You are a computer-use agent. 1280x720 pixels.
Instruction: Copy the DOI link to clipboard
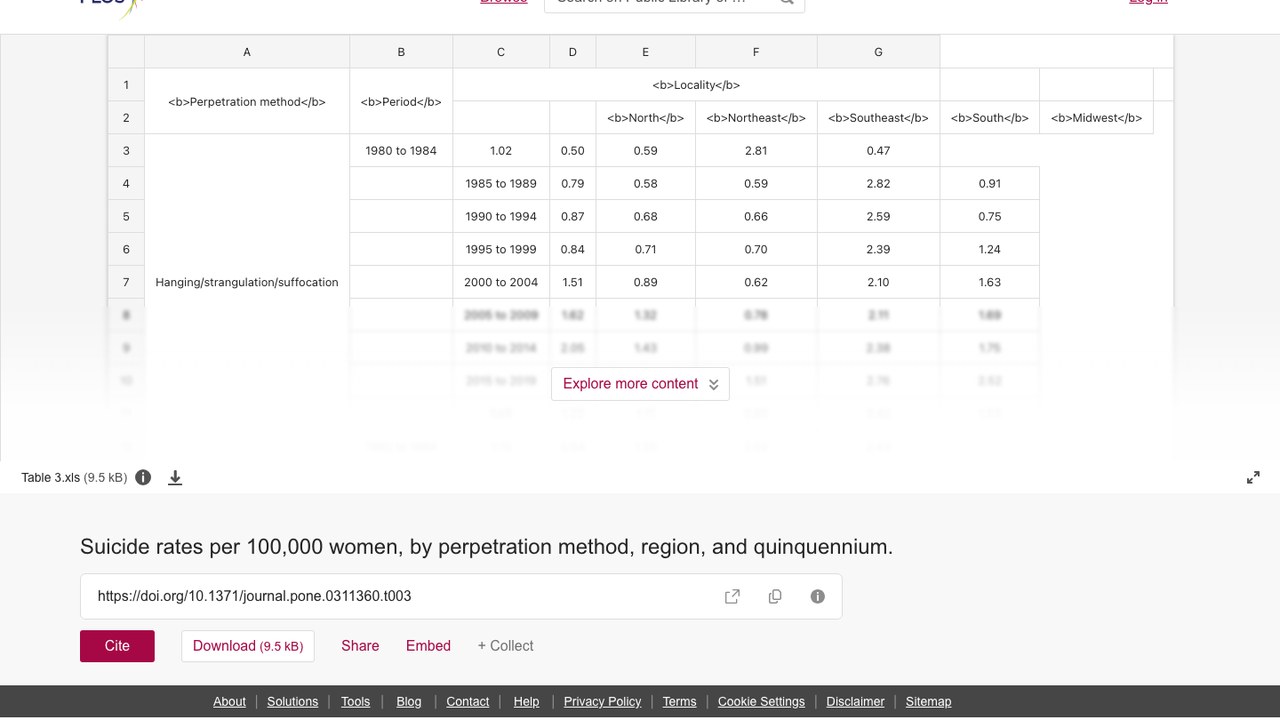coord(775,596)
